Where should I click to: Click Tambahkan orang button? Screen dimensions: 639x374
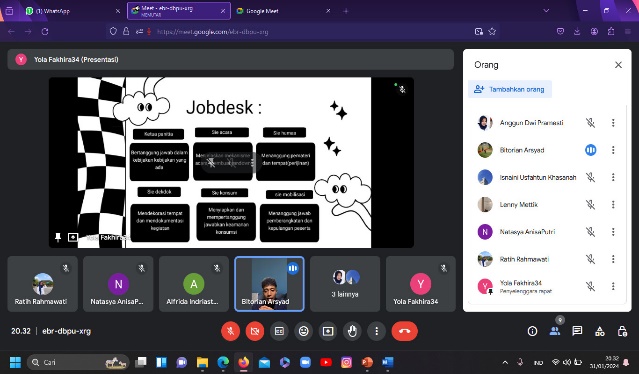(x=510, y=89)
